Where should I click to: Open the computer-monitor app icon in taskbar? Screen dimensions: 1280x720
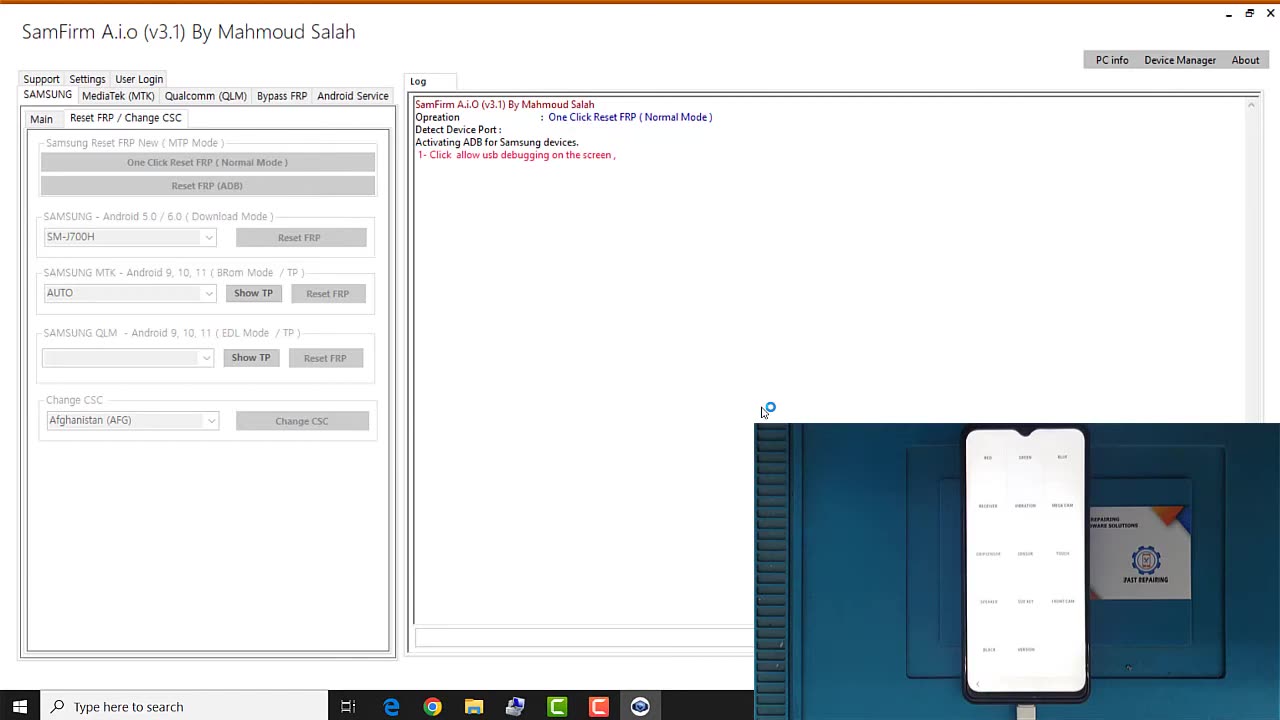tap(515, 707)
